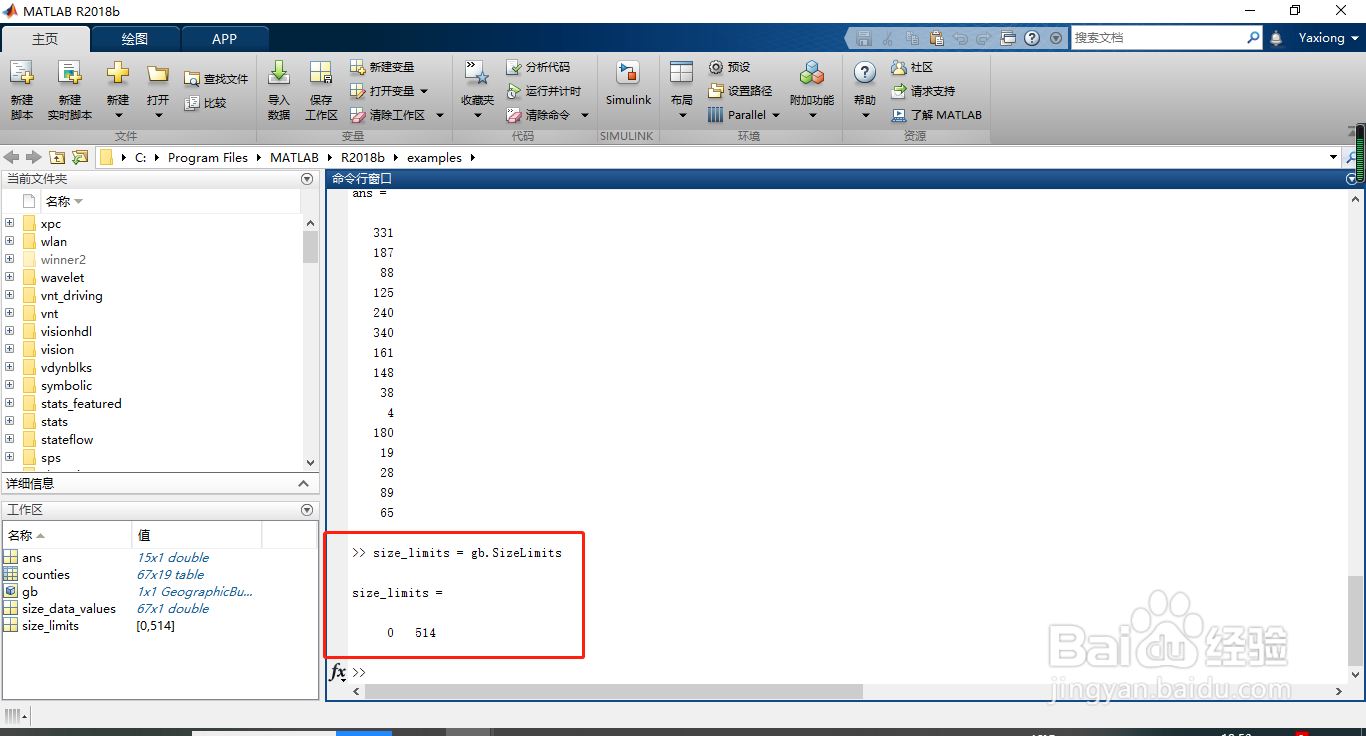
Task: Open Yaxiong account dropdown
Action: pyautogui.click(x=1329, y=38)
